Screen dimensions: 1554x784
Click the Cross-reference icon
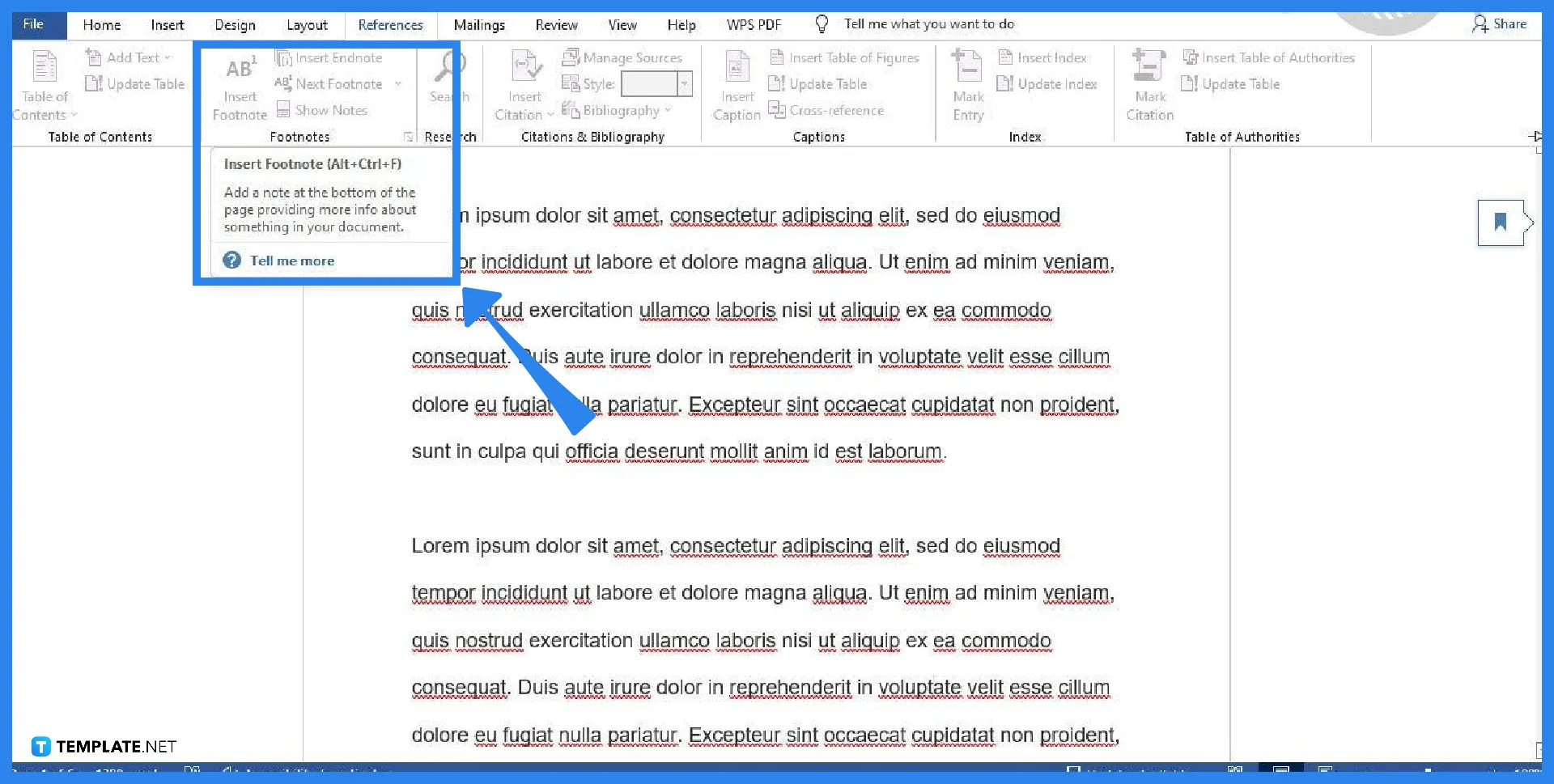(x=826, y=110)
